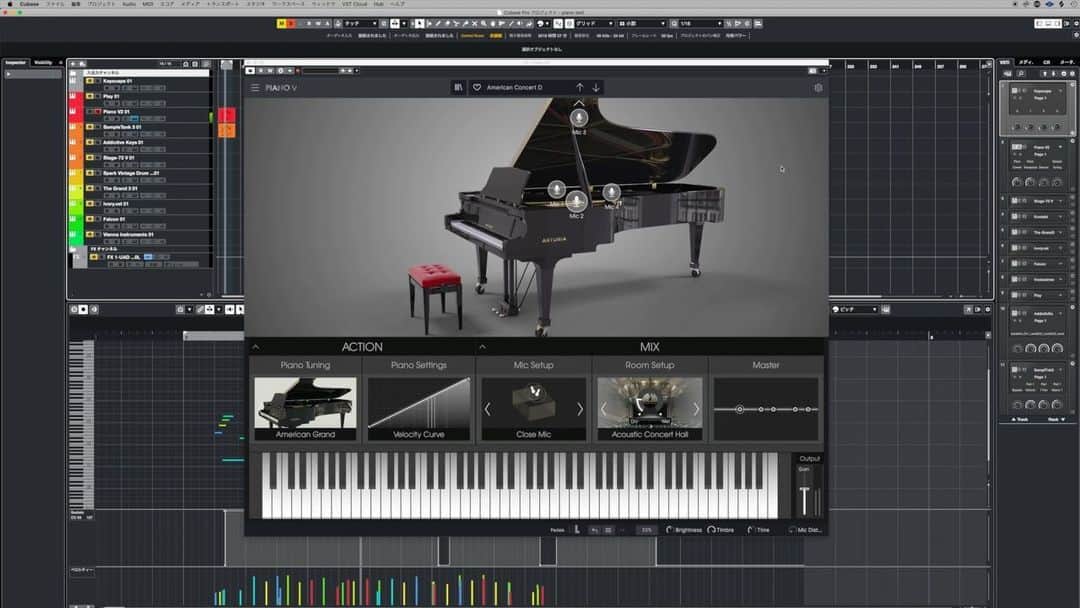Select the Zoom magnifier tool in Cubase toolbar
Image resolution: width=1080 pixels, height=608 pixels.
pos(484,23)
